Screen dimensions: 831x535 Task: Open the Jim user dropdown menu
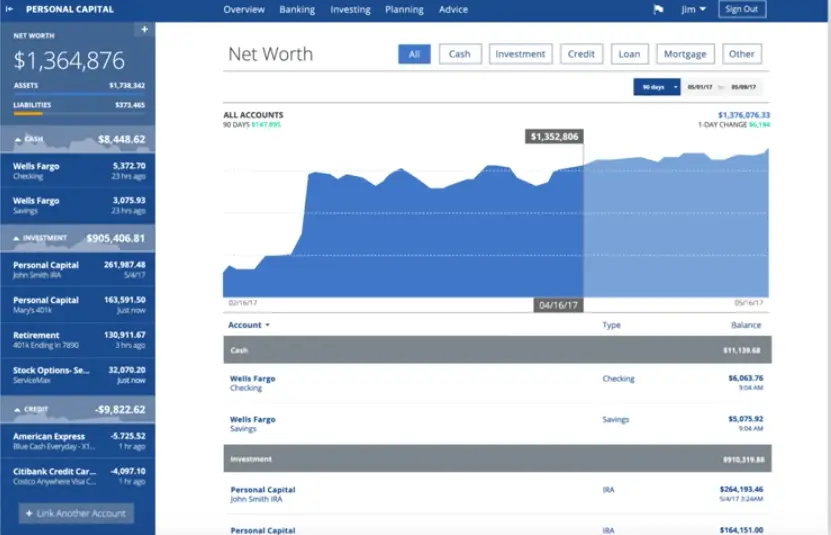tap(693, 10)
